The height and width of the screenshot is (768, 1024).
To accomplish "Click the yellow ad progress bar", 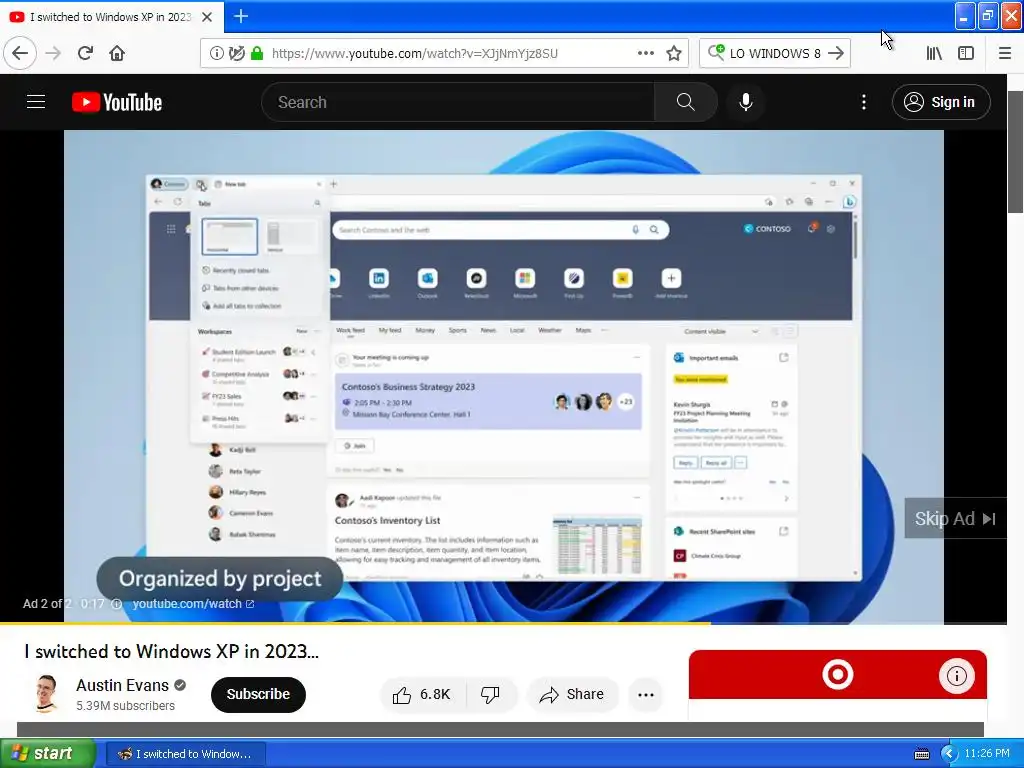I will 355,623.
